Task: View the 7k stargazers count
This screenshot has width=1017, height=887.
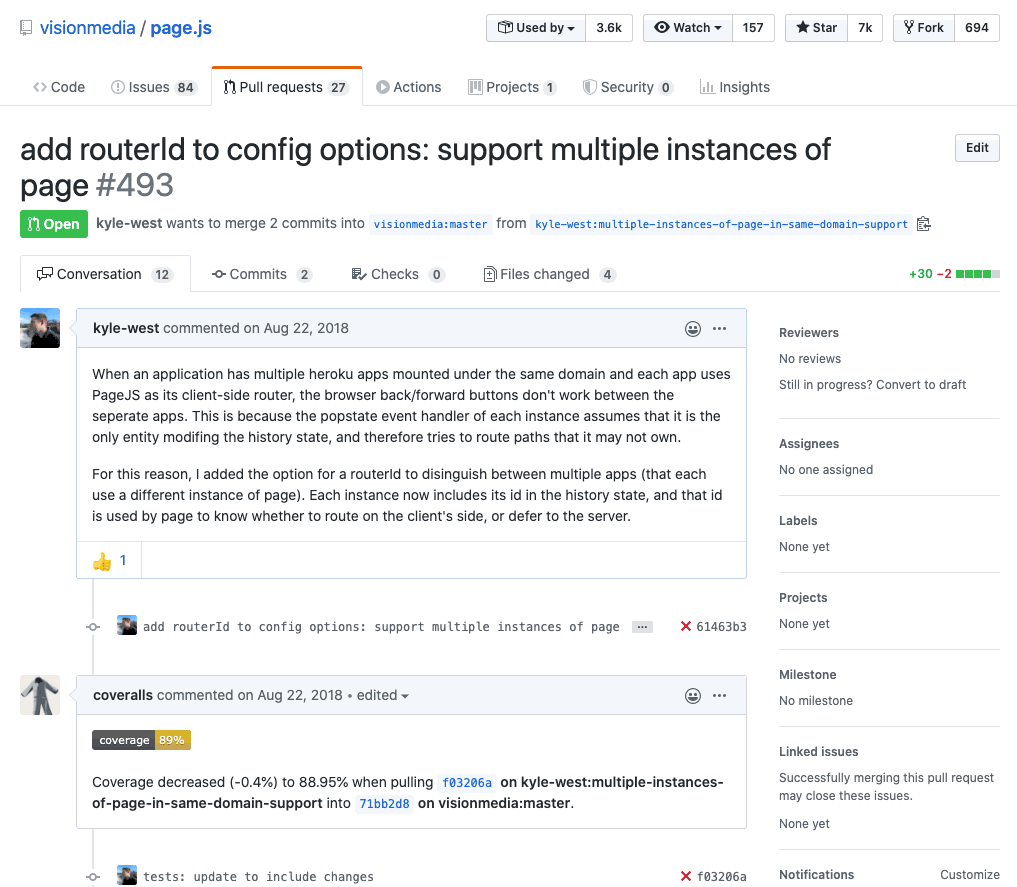Action: click(x=865, y=28)
